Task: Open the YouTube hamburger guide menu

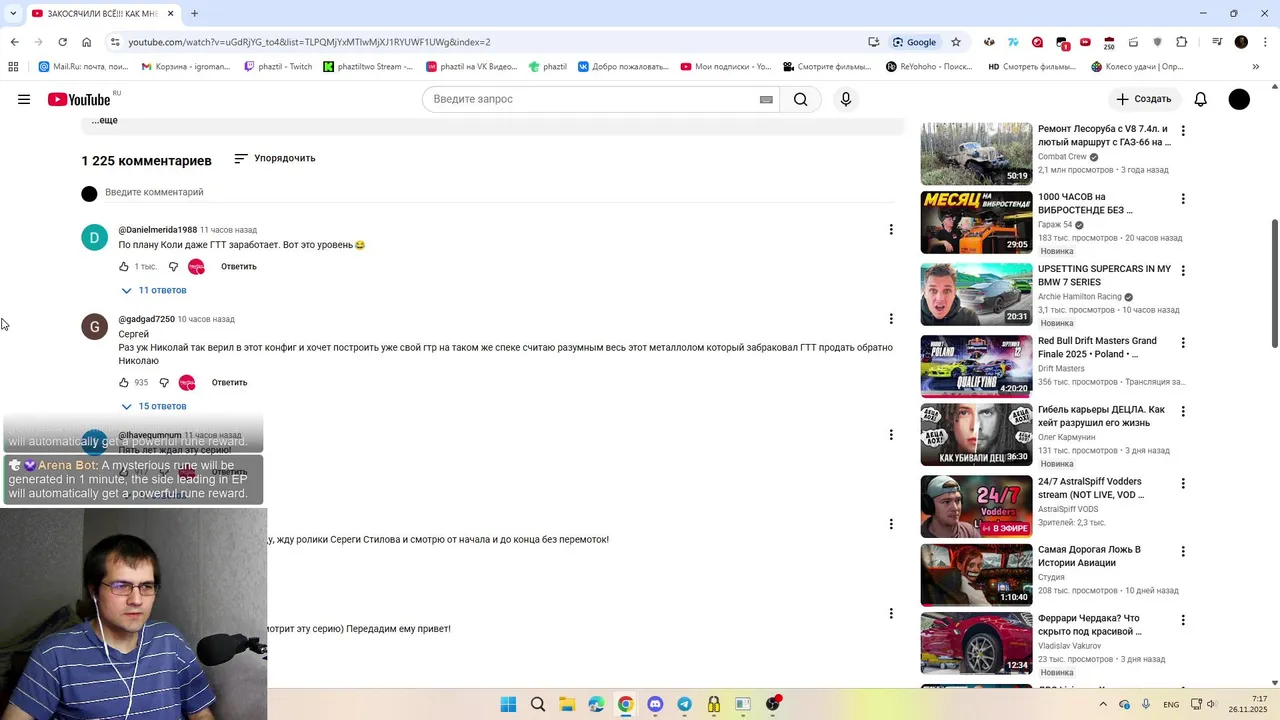Action: [24, 99]
